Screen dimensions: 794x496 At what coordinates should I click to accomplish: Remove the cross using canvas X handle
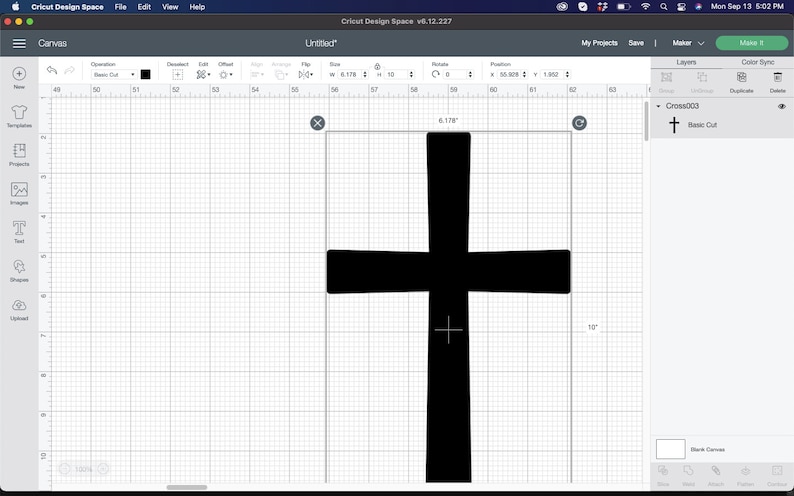[317, 123]
